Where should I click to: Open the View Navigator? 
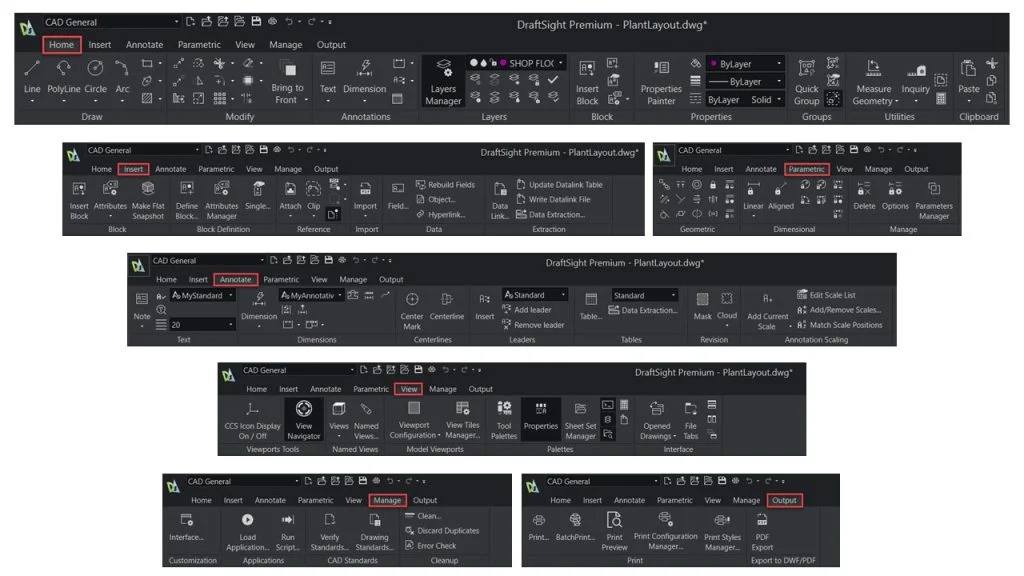pos(304,416)
